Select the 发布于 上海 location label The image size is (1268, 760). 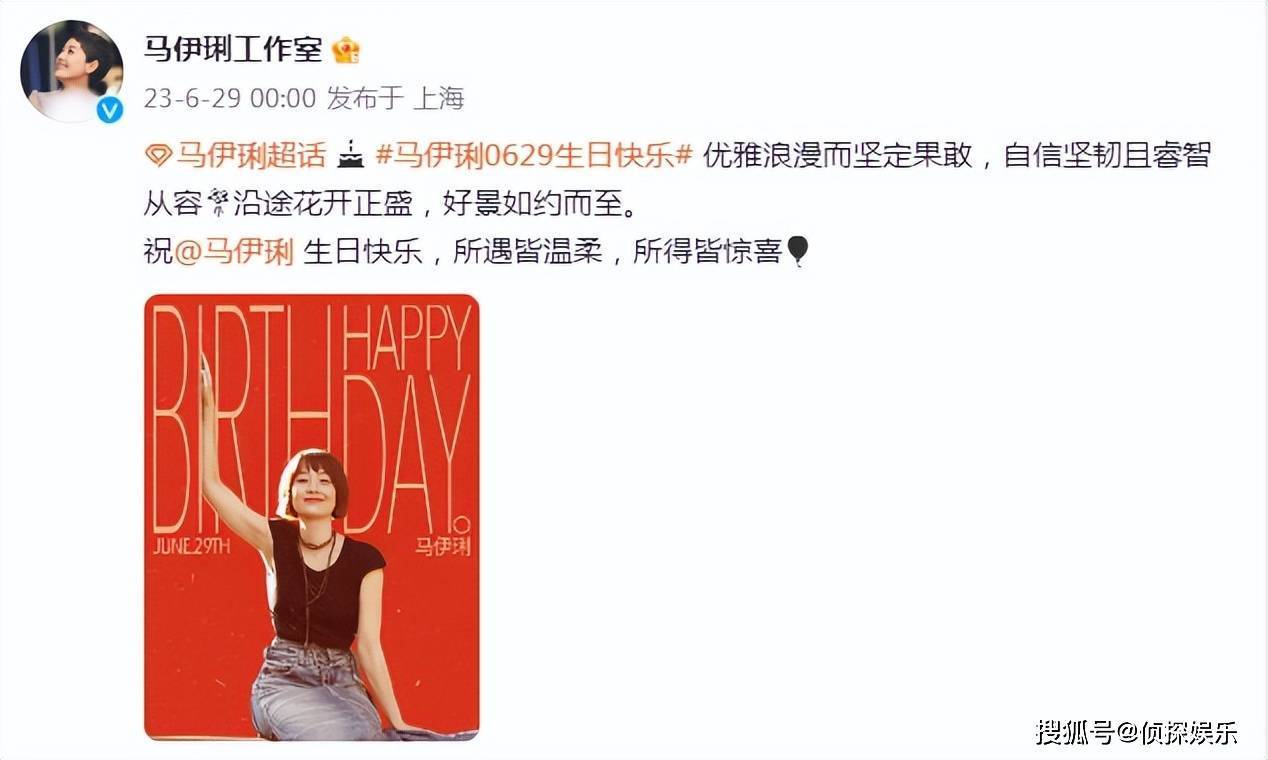click(397, 98)
